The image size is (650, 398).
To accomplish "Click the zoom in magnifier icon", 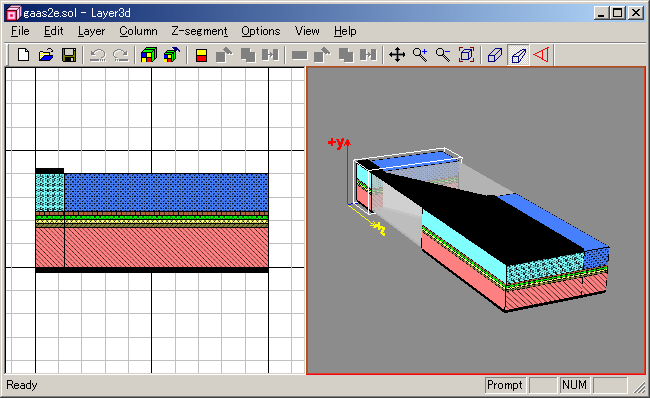I will [420, 55].
